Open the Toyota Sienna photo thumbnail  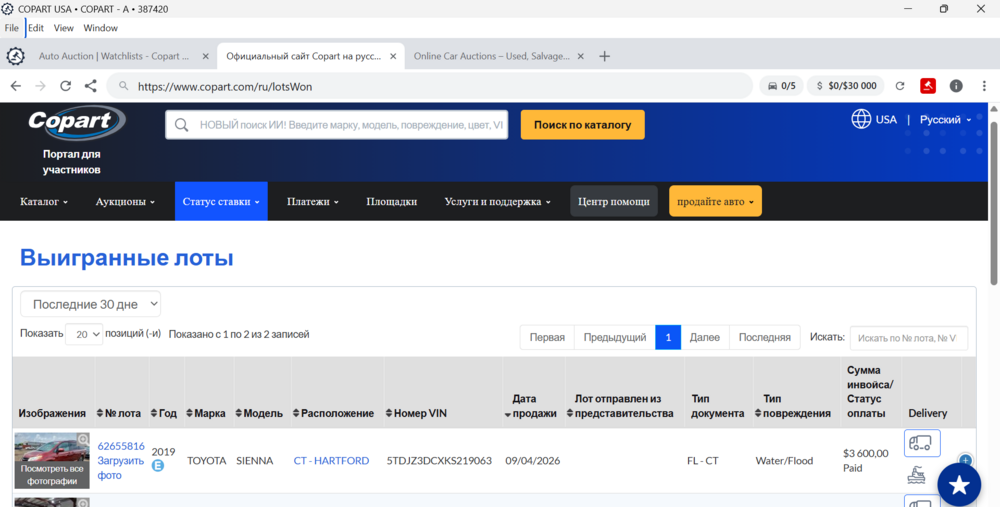click(x=52, y=460)
